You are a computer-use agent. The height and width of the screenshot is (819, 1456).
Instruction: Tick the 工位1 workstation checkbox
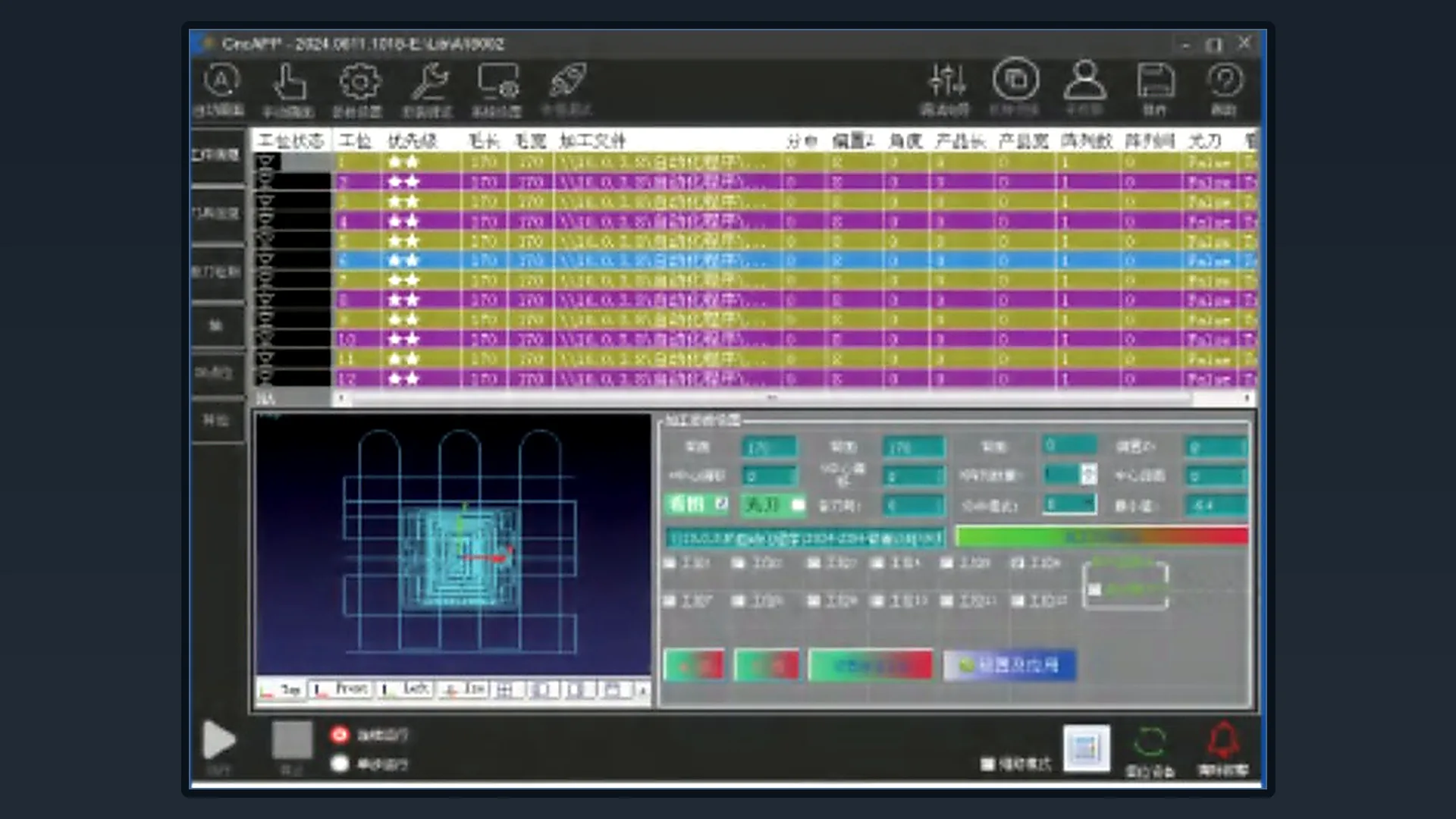pos(670,563)
